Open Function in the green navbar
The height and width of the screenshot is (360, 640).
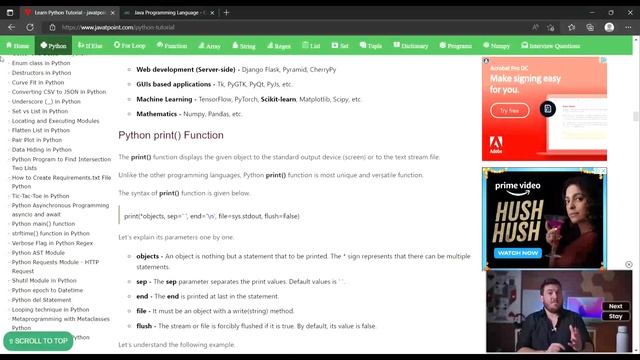172,46
